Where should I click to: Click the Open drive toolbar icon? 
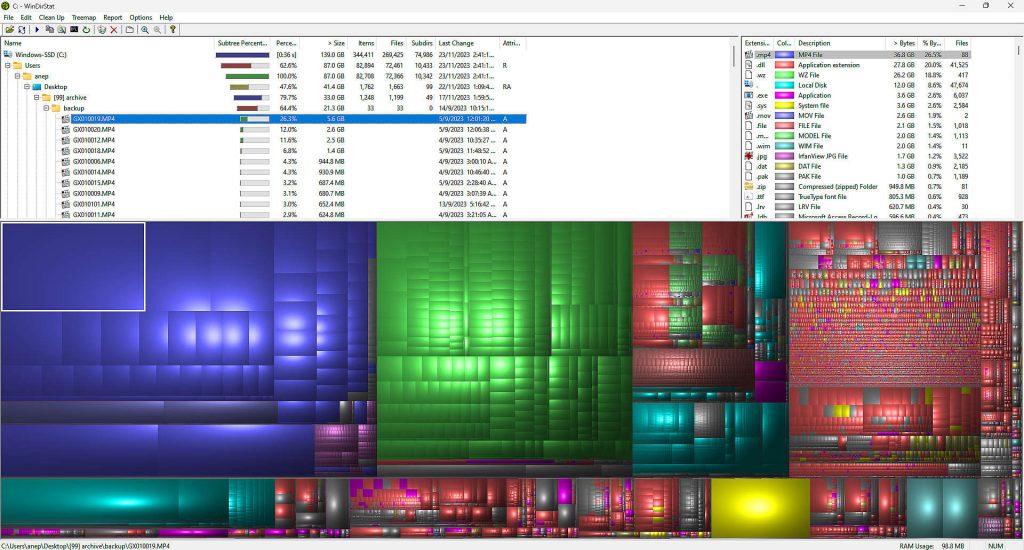click(x=10, y=29)
